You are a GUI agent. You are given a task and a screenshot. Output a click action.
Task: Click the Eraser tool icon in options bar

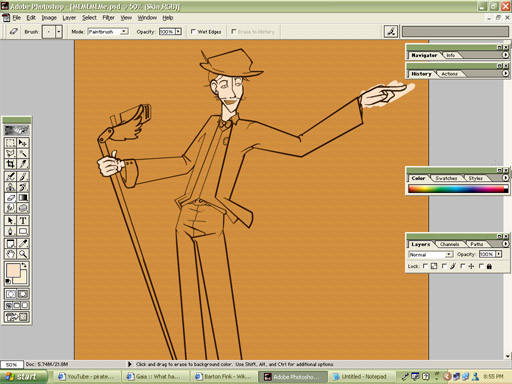[13, 32]
